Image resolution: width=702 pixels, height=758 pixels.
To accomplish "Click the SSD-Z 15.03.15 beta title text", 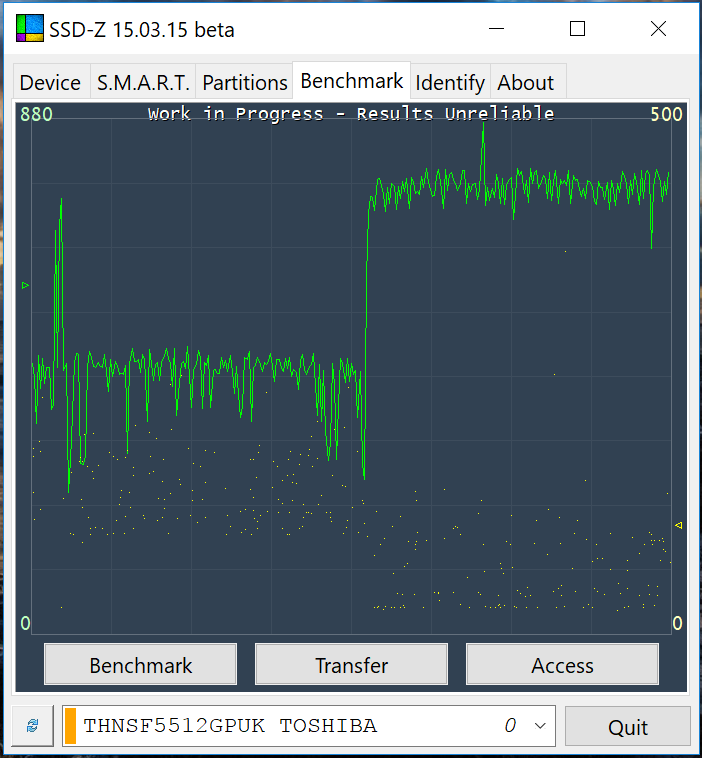I will 142,29.
